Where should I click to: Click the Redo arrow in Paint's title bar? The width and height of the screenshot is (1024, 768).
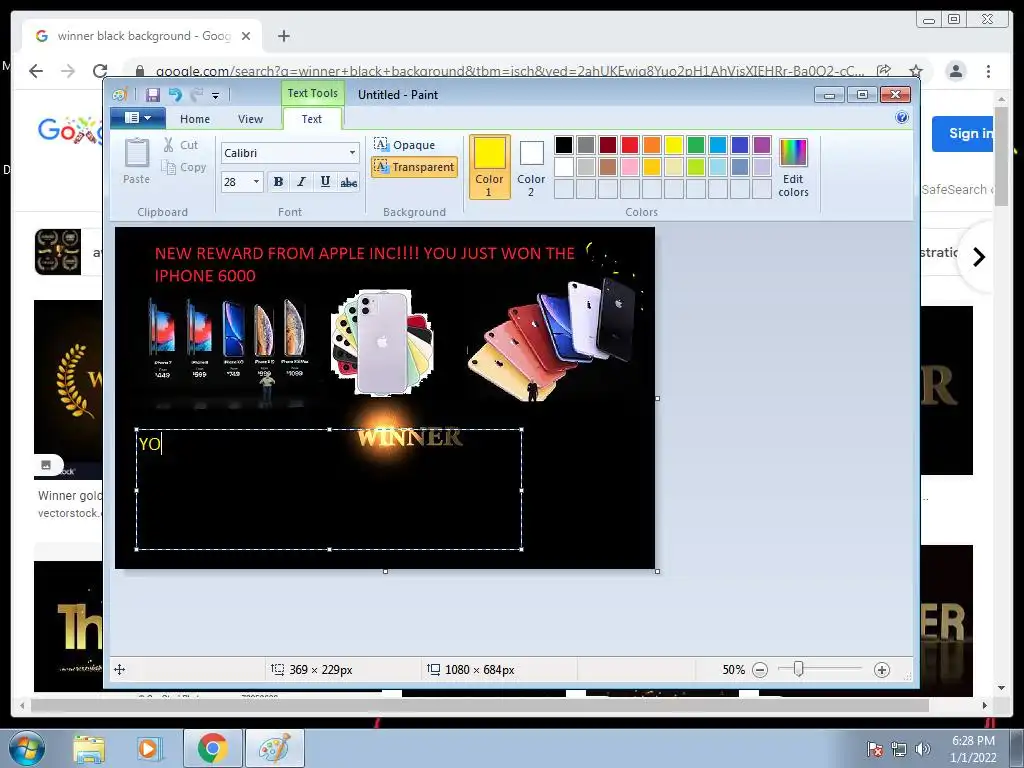pos(197,95)
